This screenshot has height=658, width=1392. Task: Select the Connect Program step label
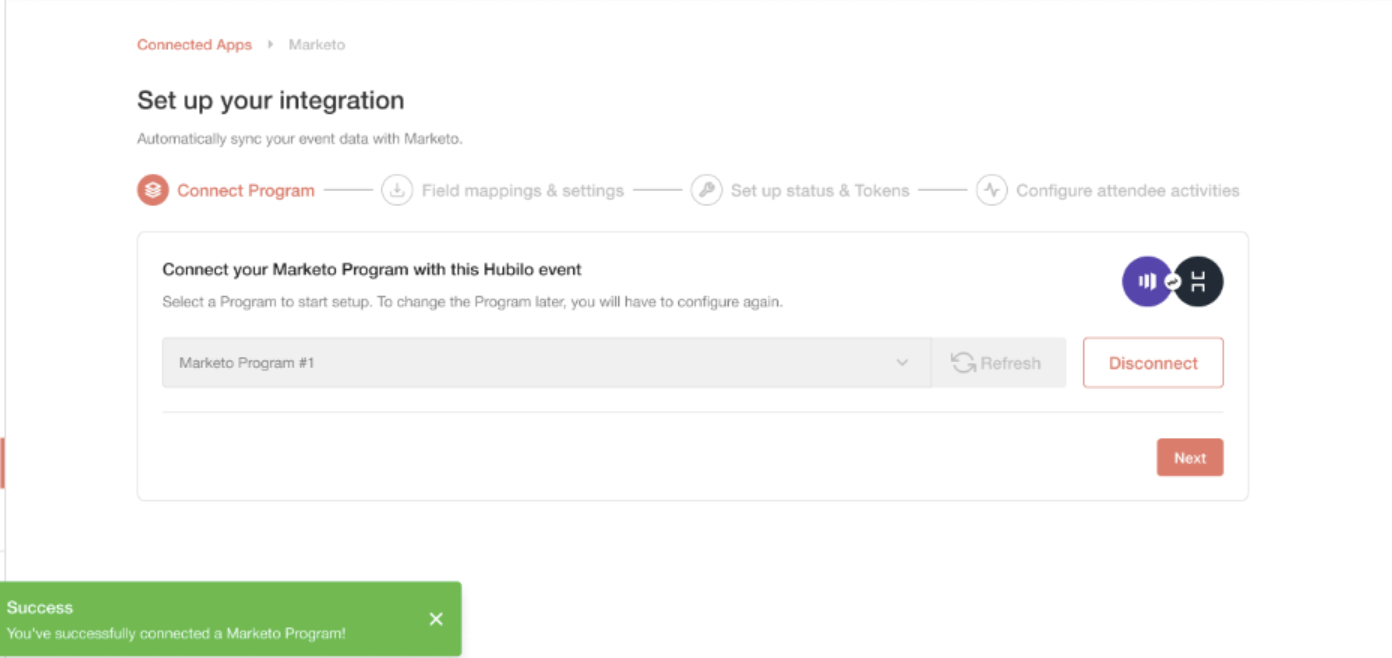point(246,190)
